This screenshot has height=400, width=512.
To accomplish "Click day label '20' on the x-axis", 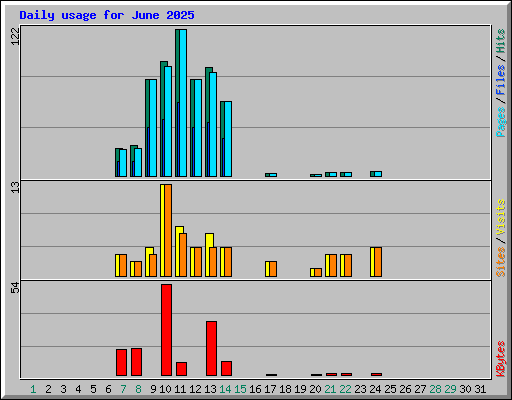I will click(x=315, y=389).
